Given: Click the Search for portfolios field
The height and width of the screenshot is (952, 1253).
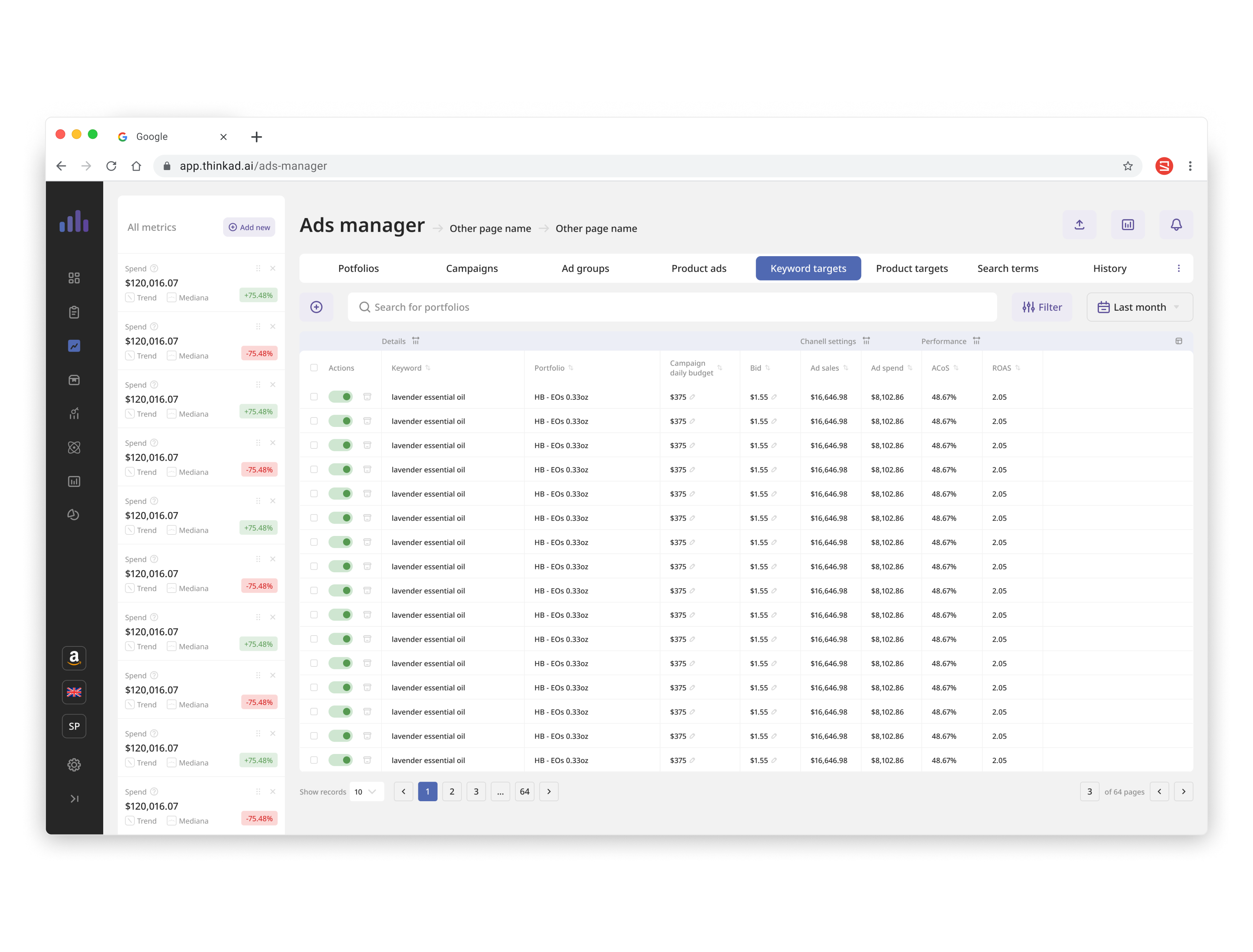Looking at the screenshot, I should pyautogui.click(x=672, y=307).
